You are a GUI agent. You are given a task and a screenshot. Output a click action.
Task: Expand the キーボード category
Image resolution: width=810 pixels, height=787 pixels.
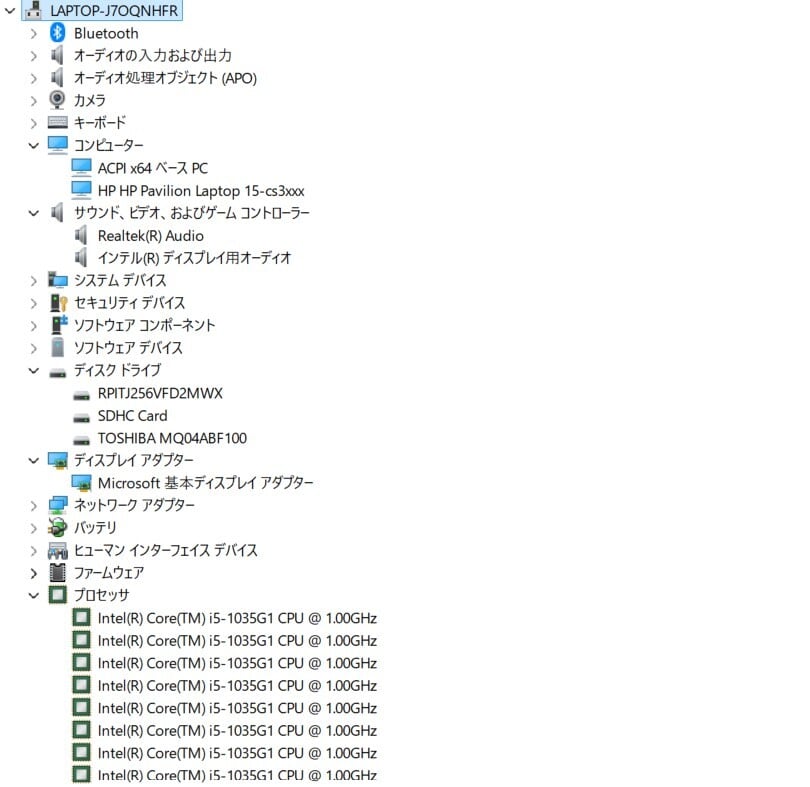click(34, 124)
